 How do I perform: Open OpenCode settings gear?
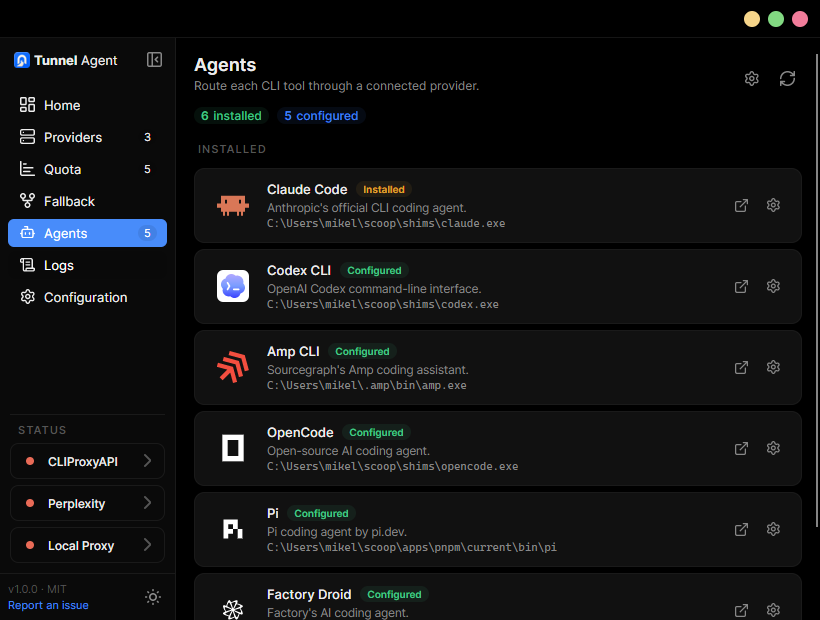point(773,448)
